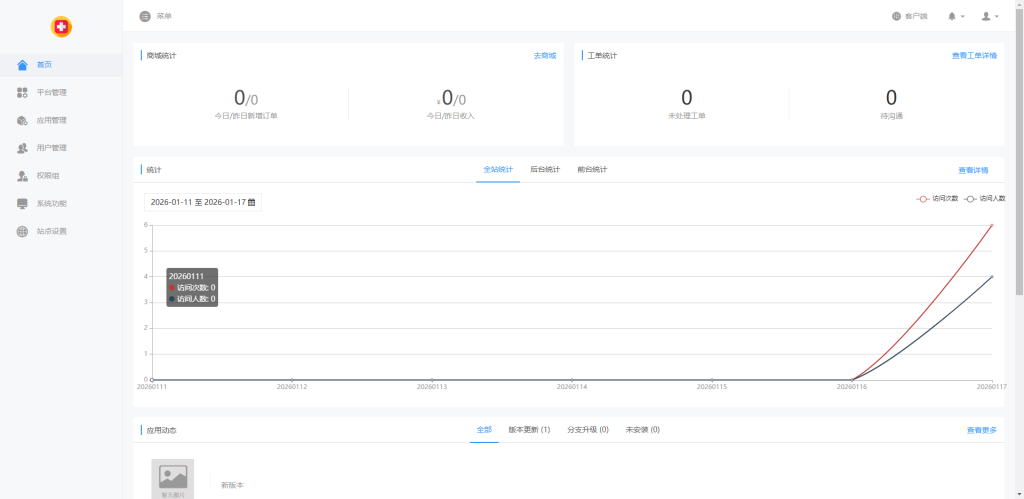Toggle 访问次数 series in chart legend
The height and width of the screenshot is (499, 1024).
(937, 198)
